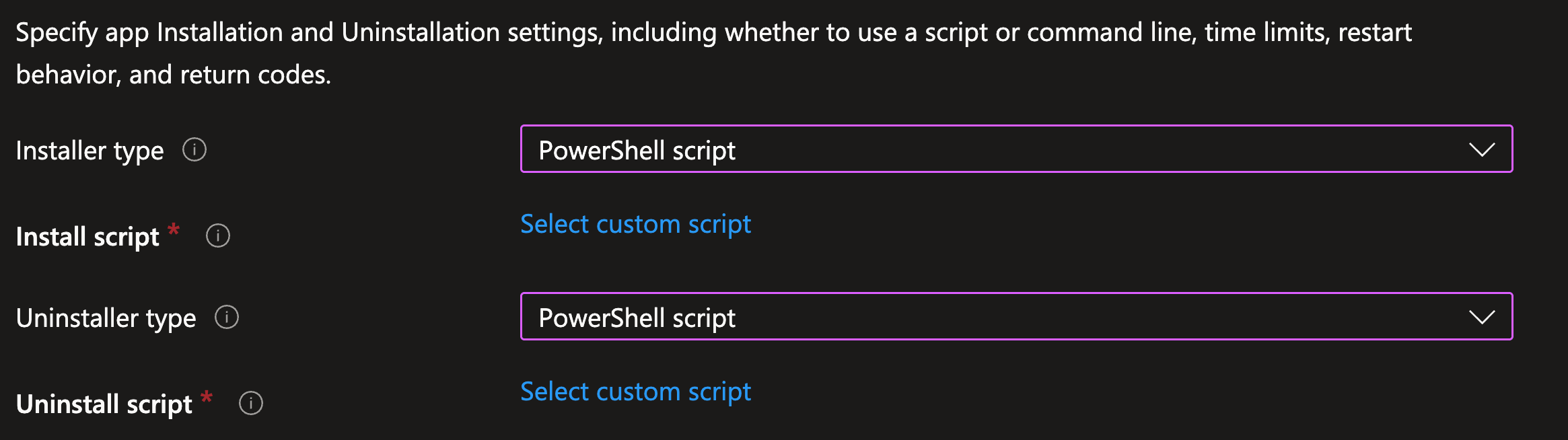Select custom script for Uninstall script

pos(635,392)
